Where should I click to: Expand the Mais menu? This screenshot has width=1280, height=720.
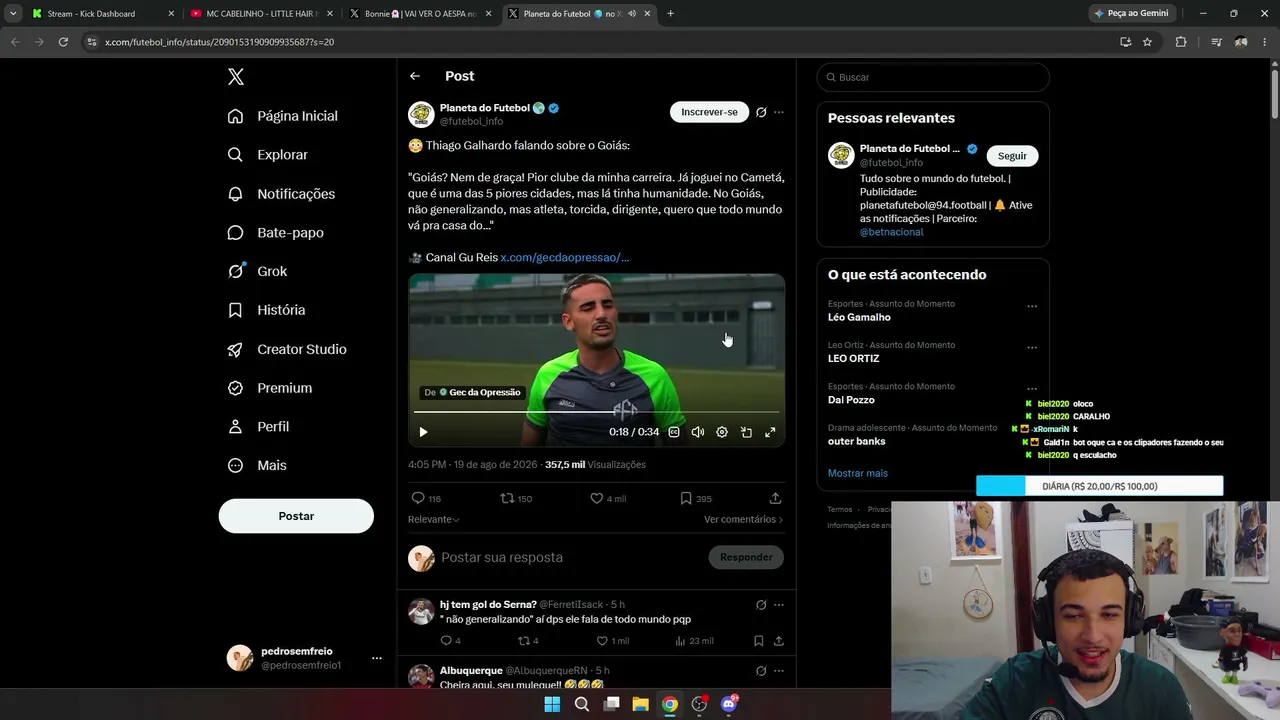click(257, 465)
